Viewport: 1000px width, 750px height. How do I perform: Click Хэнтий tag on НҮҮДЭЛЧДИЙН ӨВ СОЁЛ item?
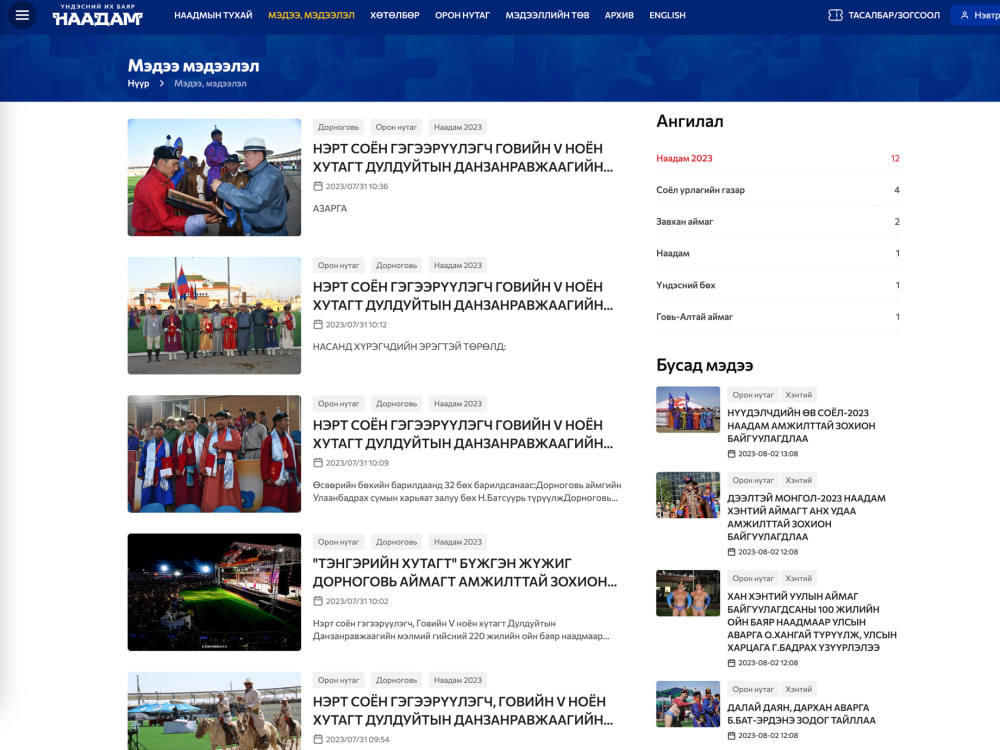pos(798,395)
